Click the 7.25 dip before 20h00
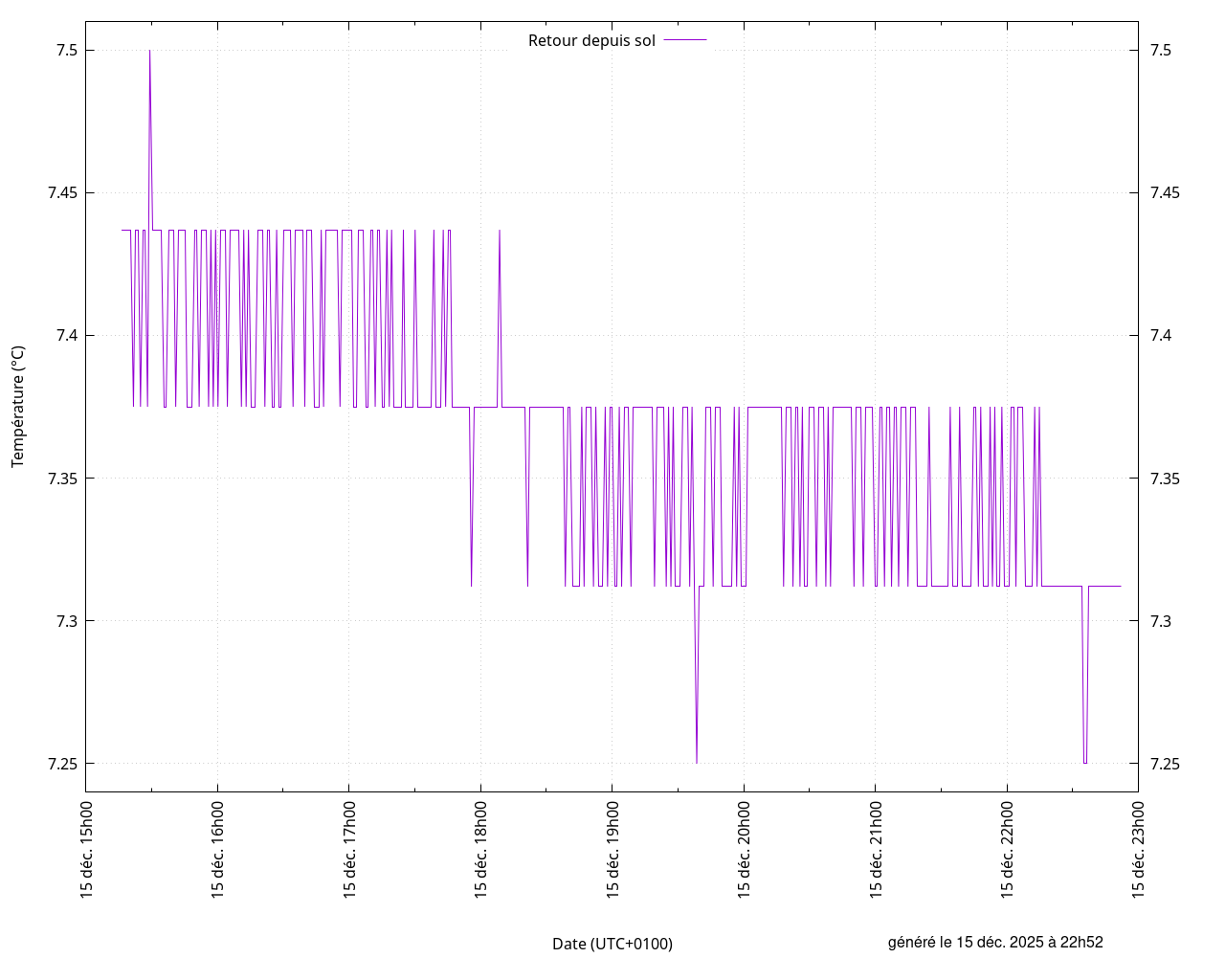Viewport: 1225px width, 980px height. click(697, 761)
